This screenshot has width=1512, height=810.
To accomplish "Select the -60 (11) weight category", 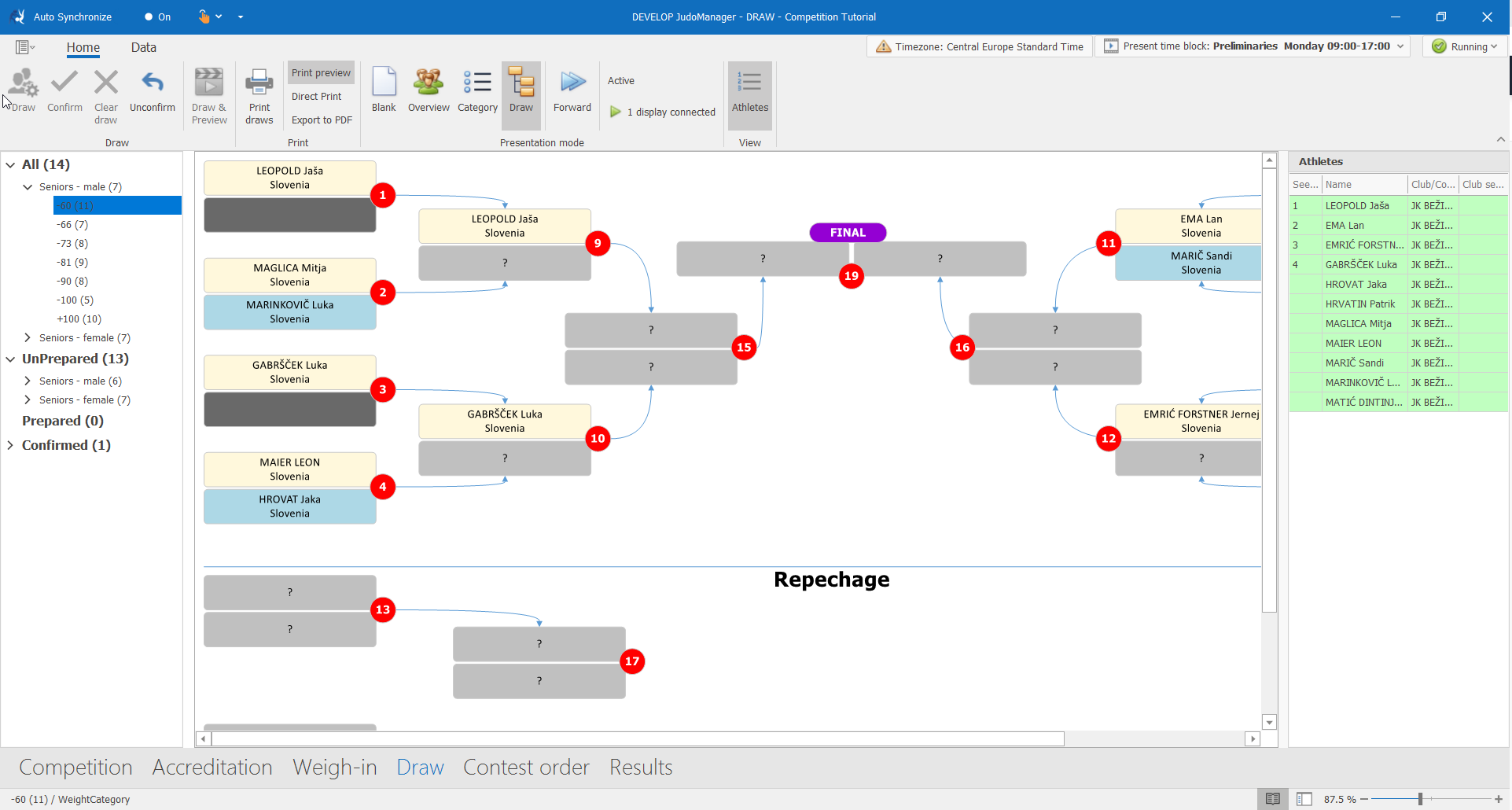I will point(117,205).
